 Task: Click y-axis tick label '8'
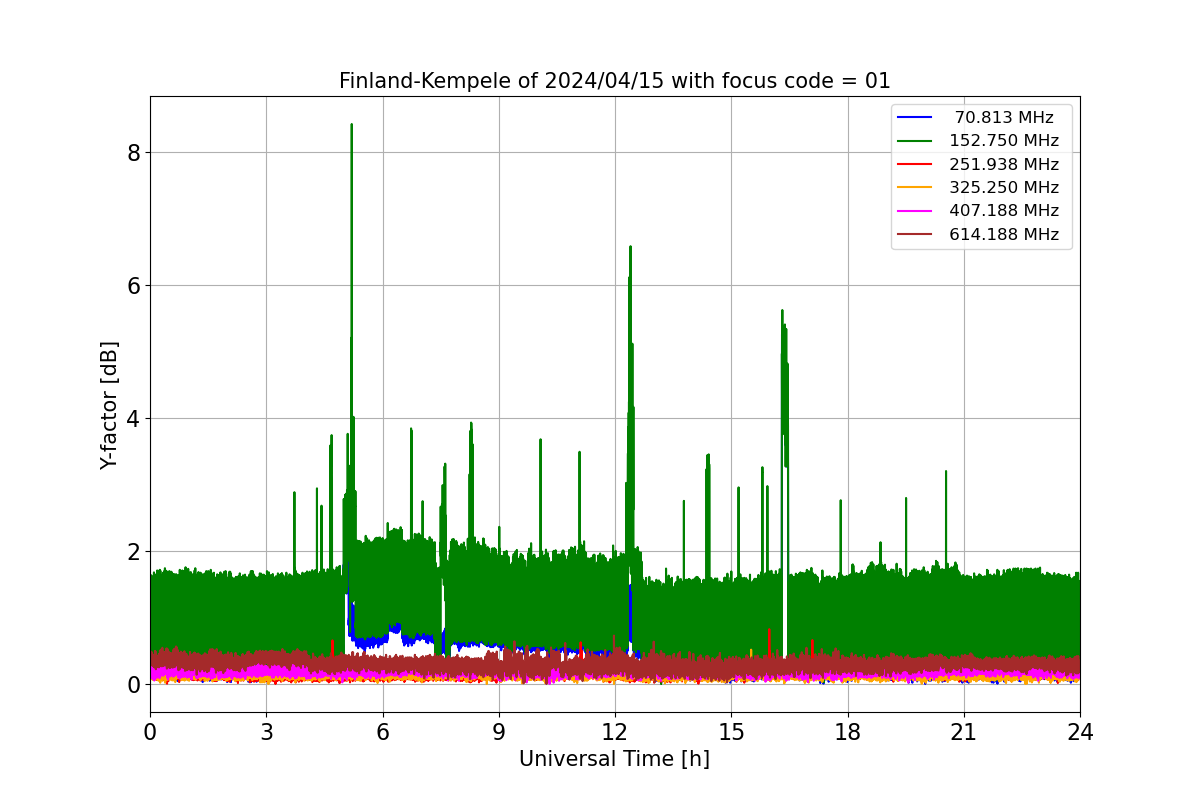[x=133, y=152]
